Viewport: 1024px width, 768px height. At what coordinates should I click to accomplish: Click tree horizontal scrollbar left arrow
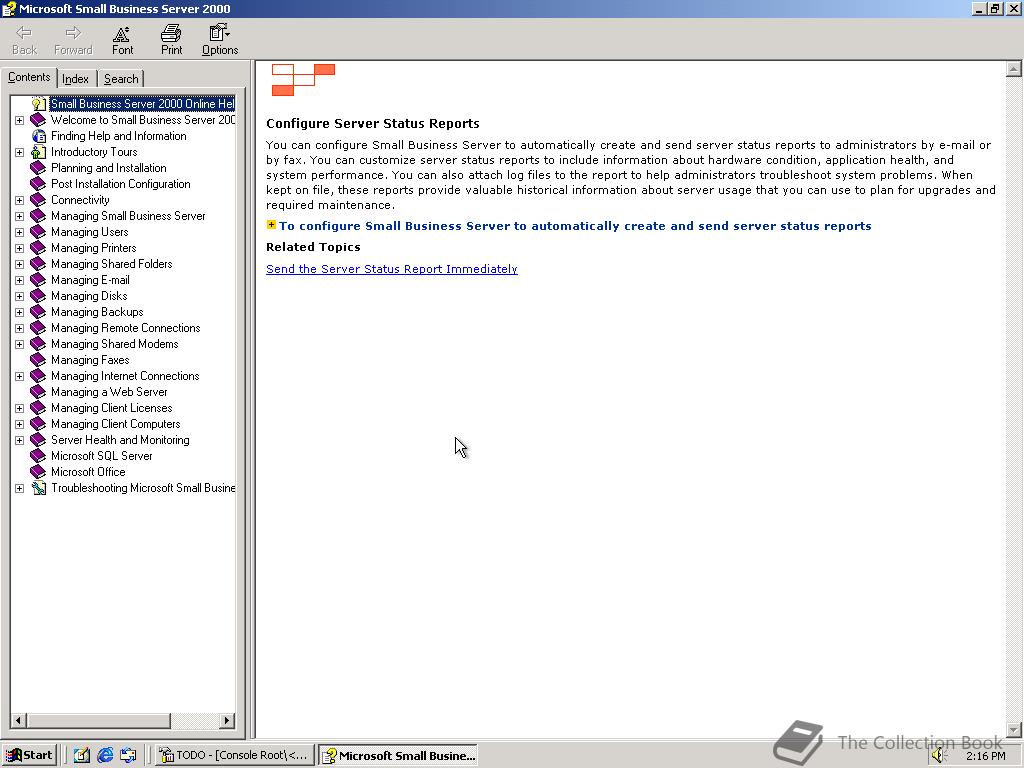[18, 721]
